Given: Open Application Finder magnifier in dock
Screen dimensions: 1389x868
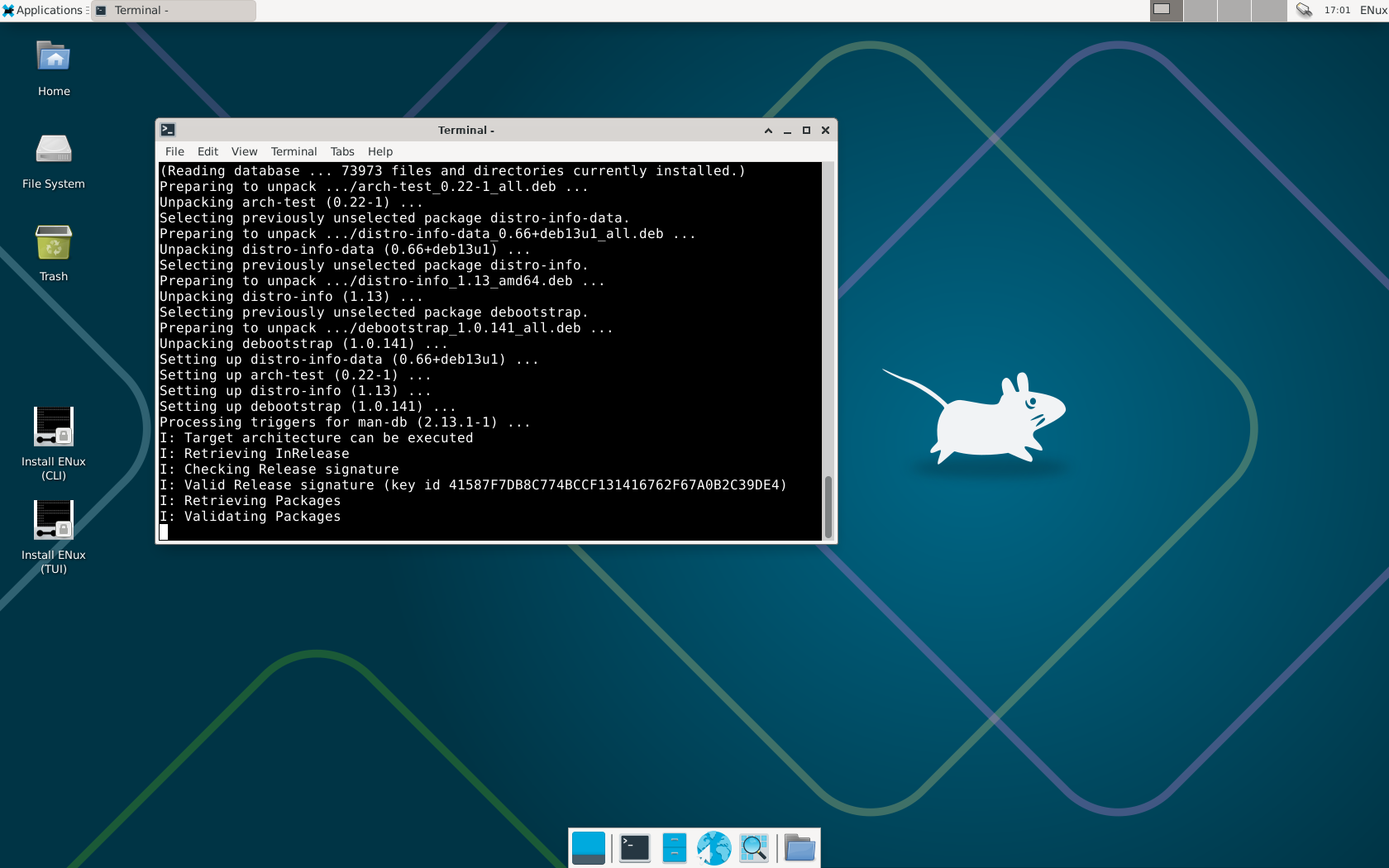Looking at the screenshot, I should click(x=754, y=848).
